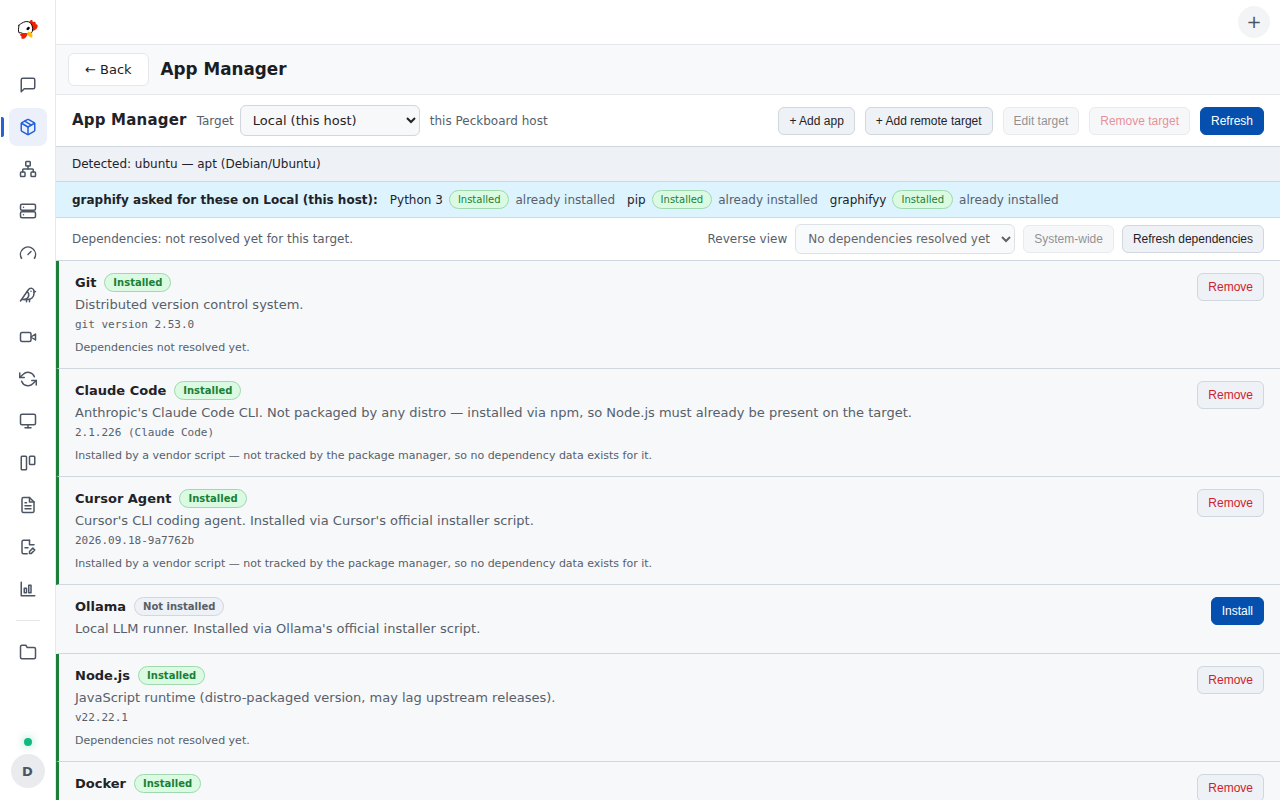Click 'graphify asked for these on Local' heading
This screenshot has height=800, width=1280.
tap(225, 200)
